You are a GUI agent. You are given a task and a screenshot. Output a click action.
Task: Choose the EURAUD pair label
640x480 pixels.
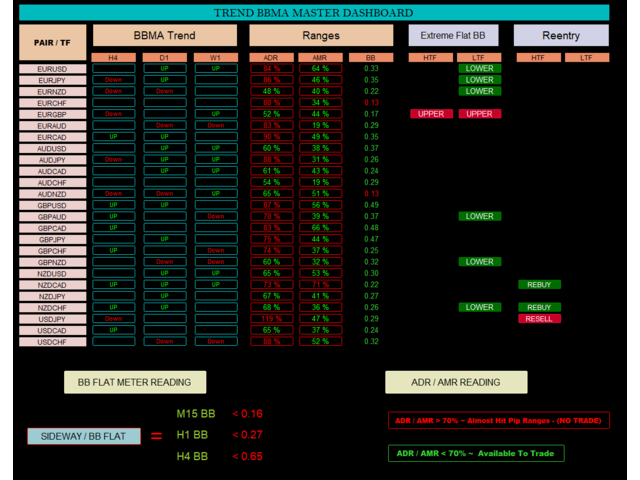(53, 126)
